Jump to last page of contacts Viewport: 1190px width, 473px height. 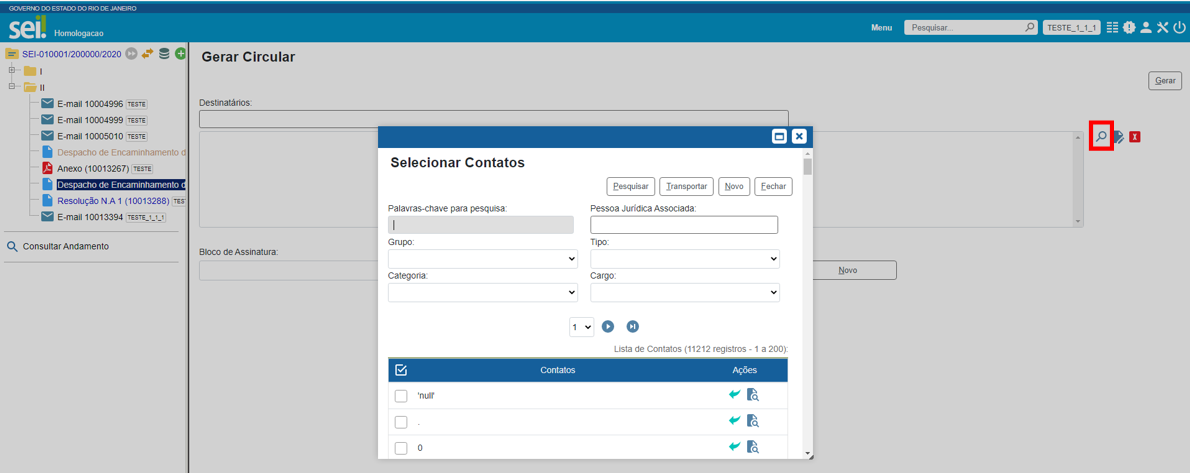pyautogui.click(x=633, y=327)
